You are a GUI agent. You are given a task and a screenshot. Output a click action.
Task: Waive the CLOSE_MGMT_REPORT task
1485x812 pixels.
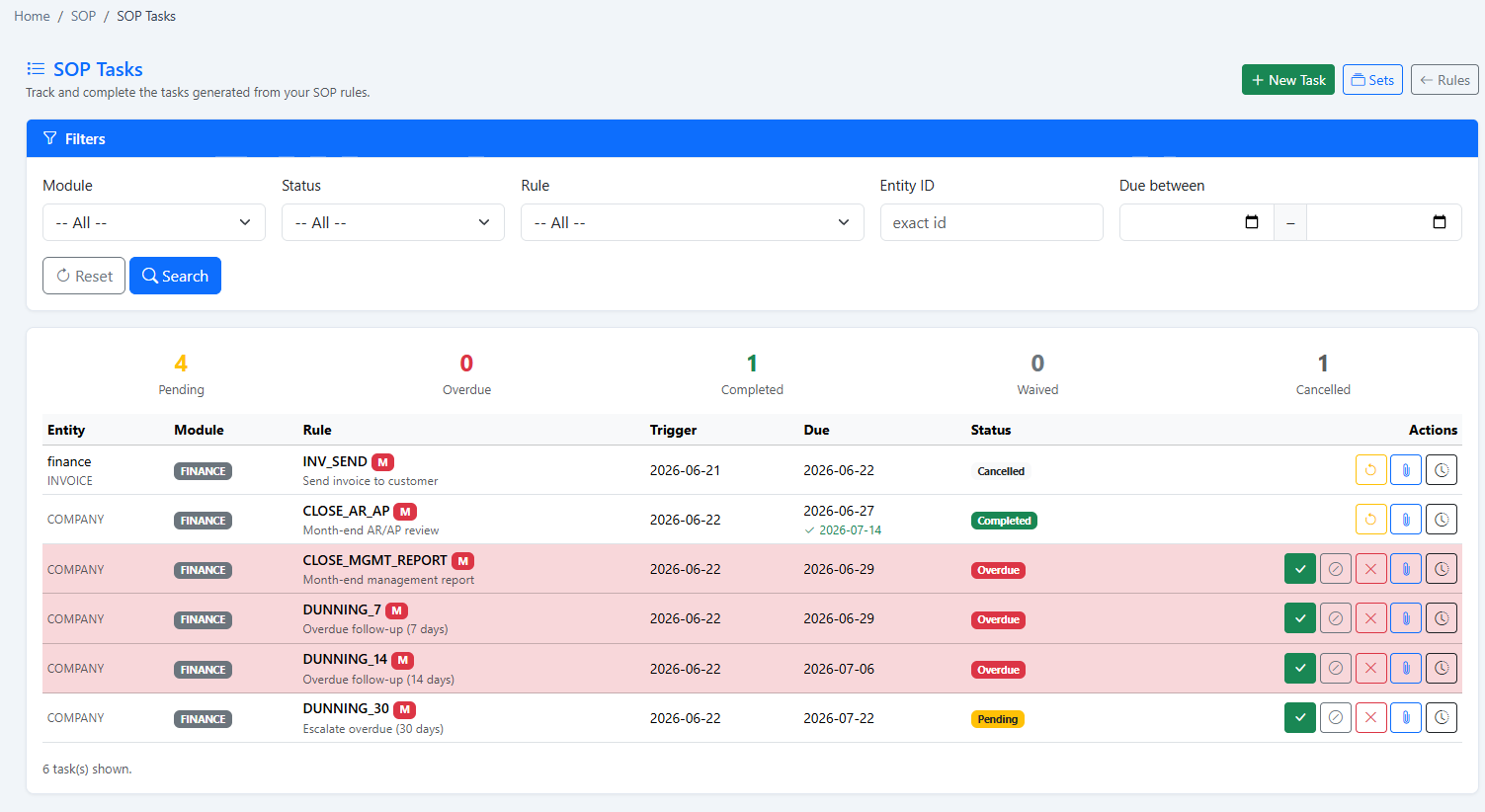[1336, 569]
